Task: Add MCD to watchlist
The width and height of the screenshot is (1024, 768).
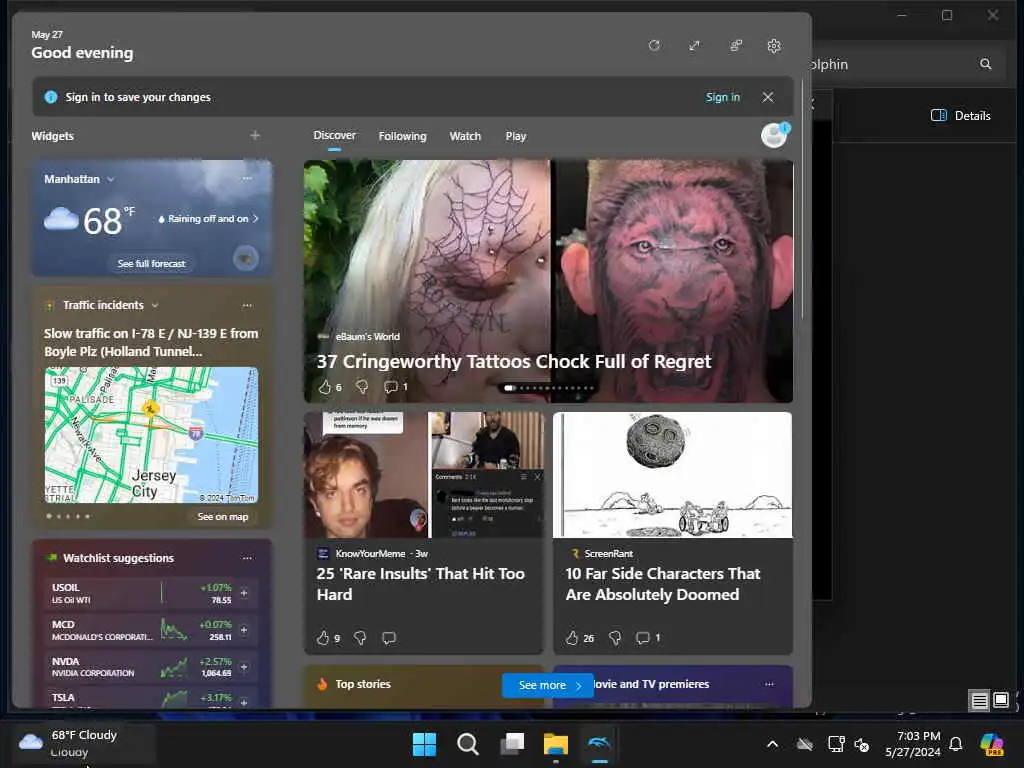Action: tap(244, 630)
